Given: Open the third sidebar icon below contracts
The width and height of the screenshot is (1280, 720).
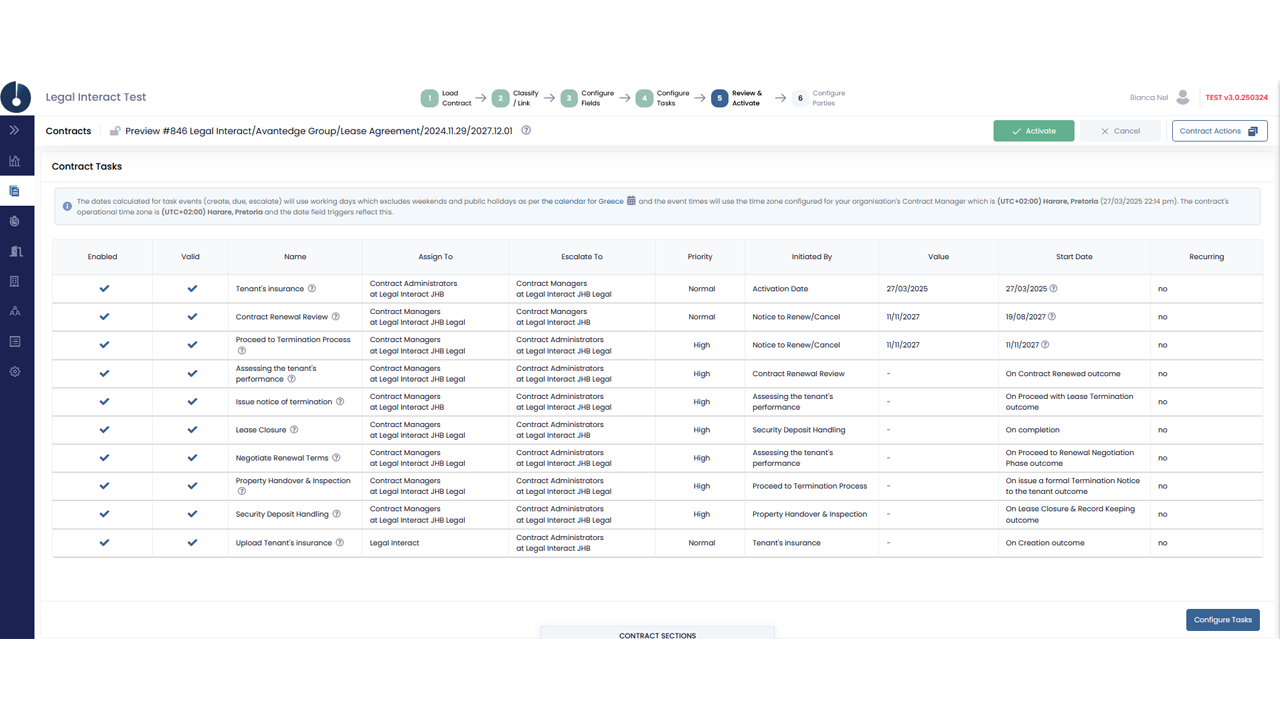Looking at the screenshot, I should click(15, 221).
